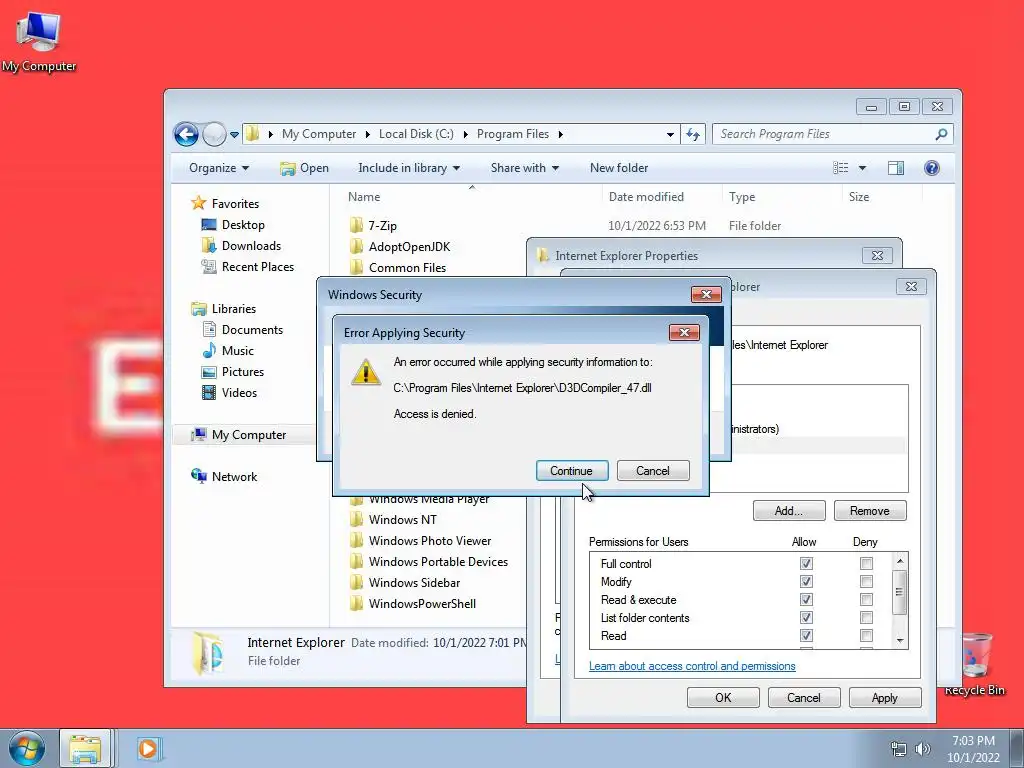Open Explorer help question-mark icon
This screenshot has width=1024, height=768.
[932, 168]
